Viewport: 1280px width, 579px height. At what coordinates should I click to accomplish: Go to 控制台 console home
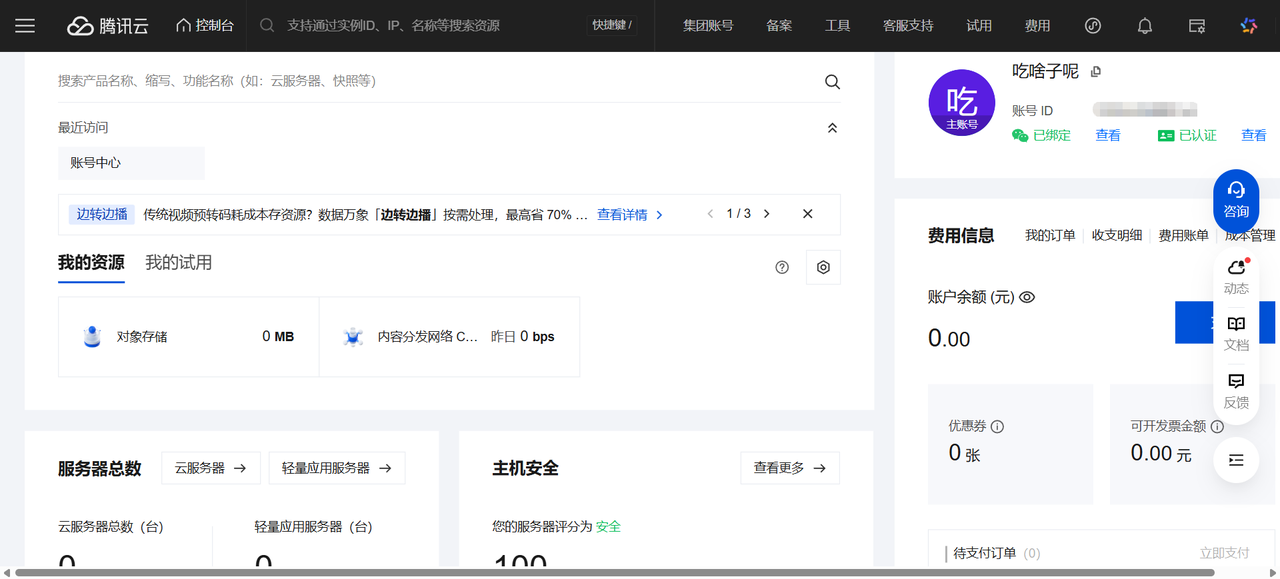[205, 26]
